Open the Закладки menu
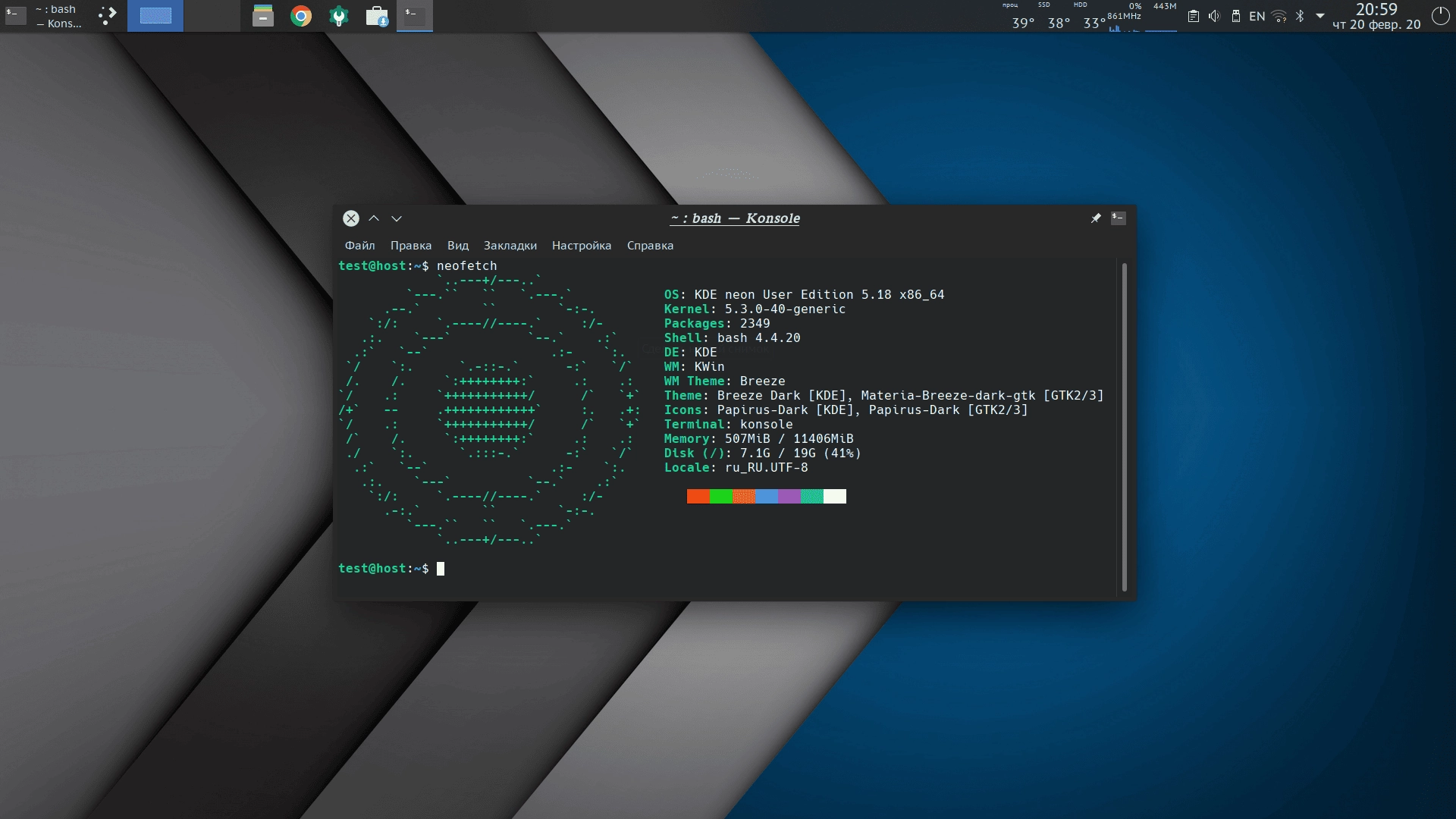Screen dimensions: 1456x819 (x=510, y=246)
